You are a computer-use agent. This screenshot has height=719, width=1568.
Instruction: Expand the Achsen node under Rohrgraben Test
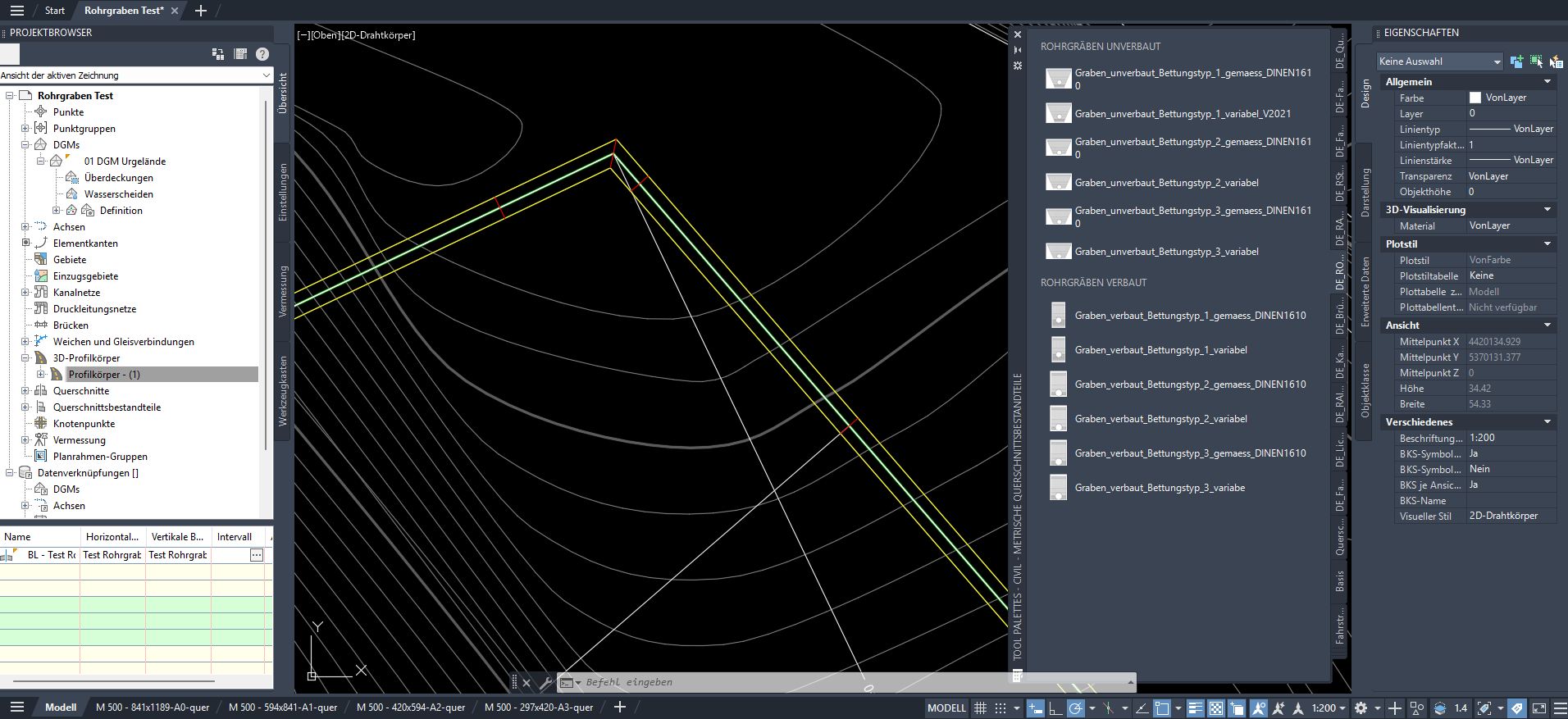point(25,227)
